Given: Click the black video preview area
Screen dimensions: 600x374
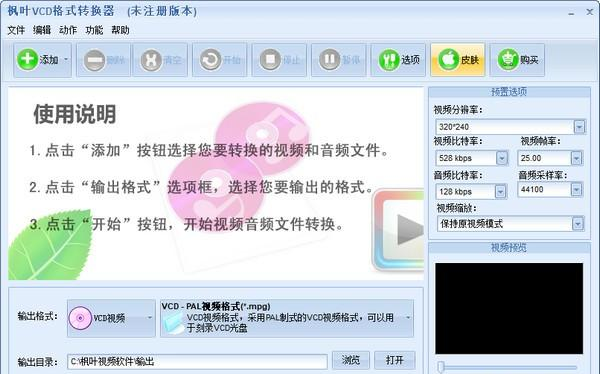Looking at the screenshot, I should 509,308.
